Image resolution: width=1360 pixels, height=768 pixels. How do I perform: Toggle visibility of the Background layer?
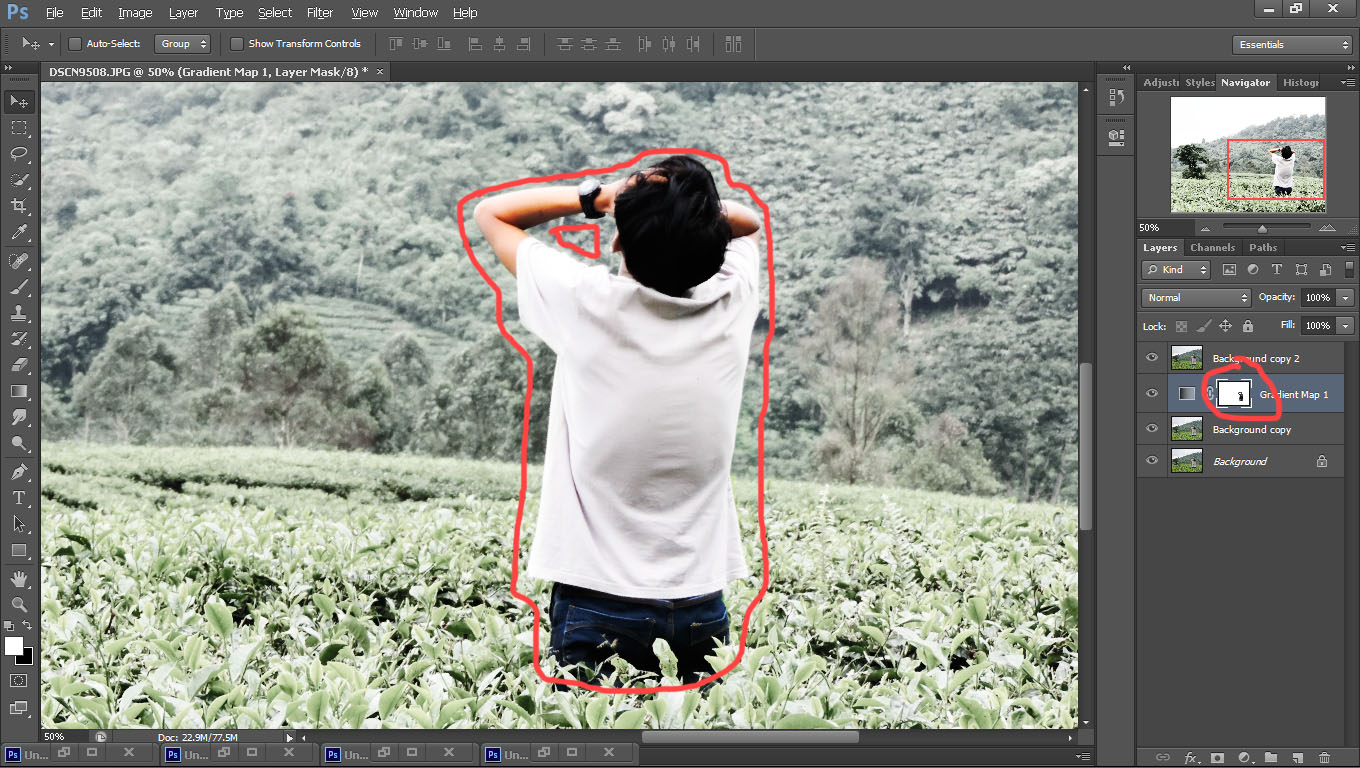pos(1151,461)
